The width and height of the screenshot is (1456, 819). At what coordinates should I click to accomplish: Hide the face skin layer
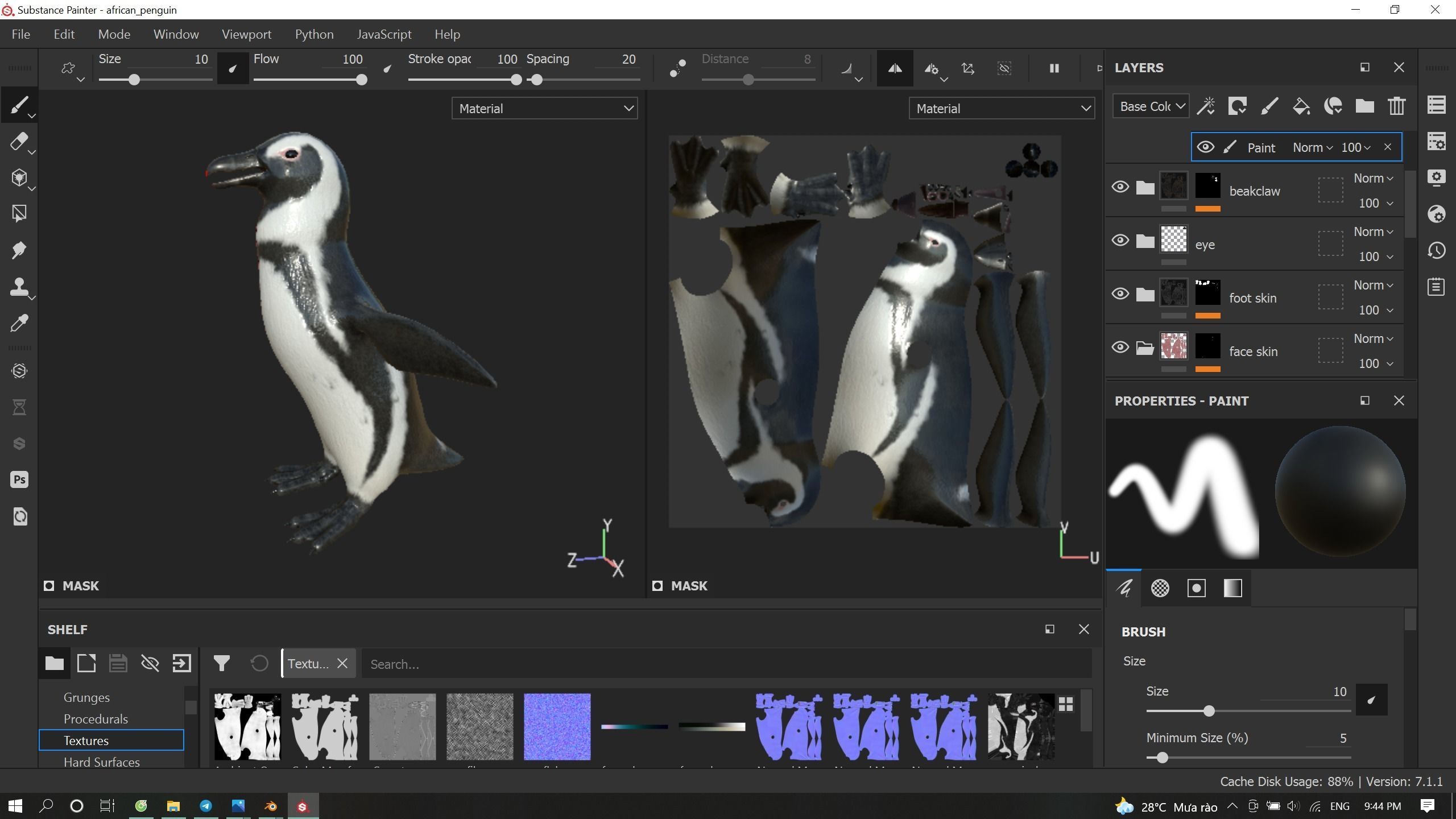pyautogui.click(x=1120, y=348)
